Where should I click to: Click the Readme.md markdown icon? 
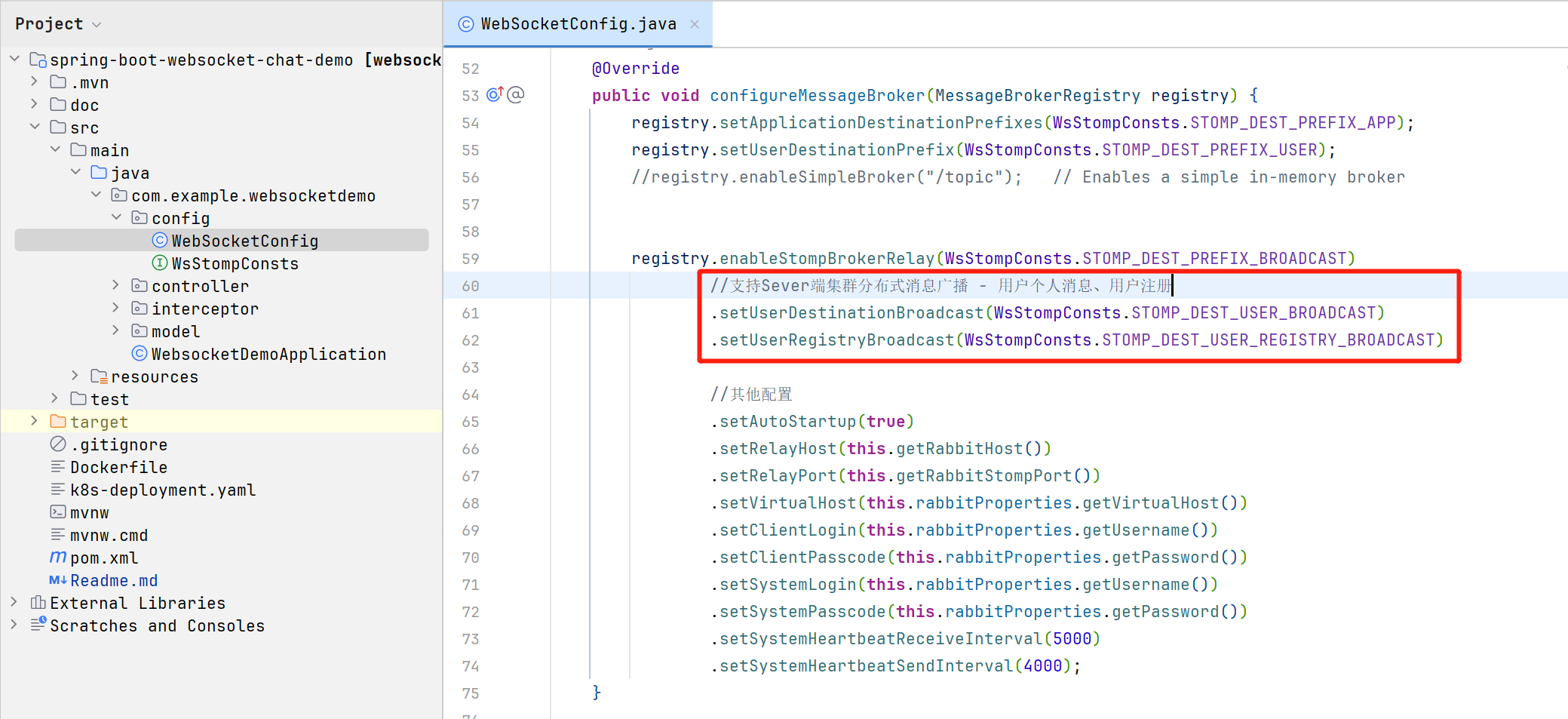click(x=58, y=579)
